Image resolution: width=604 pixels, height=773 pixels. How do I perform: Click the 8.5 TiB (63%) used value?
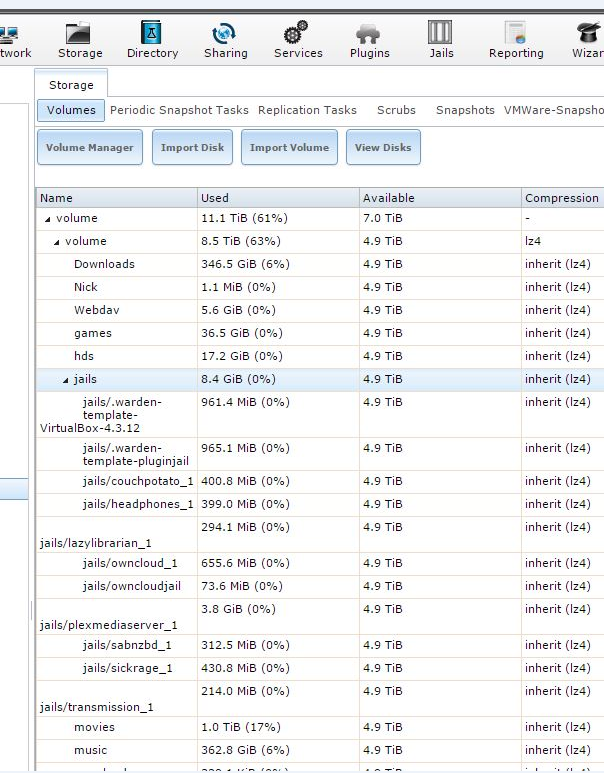pyautogui.click(x=241, y=241)
